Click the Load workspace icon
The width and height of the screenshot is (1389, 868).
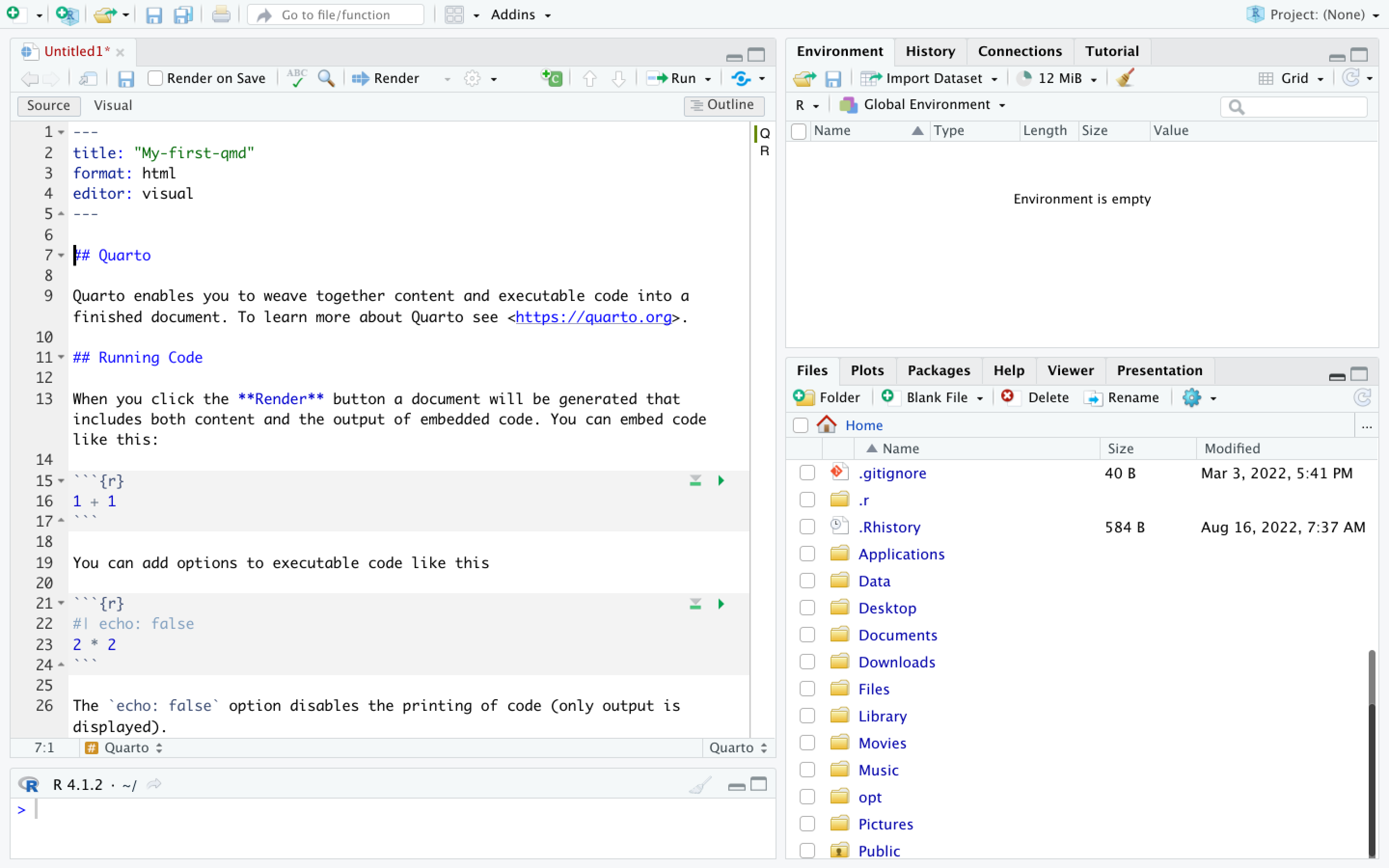804,78
